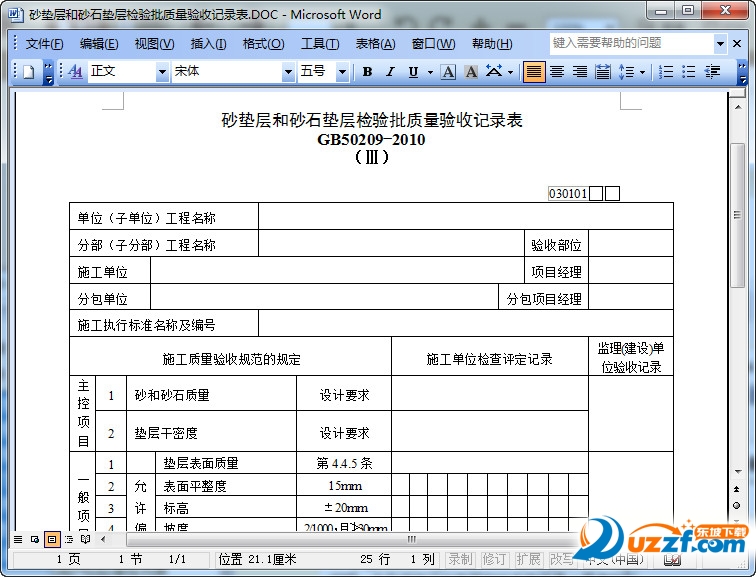Viewport: 756px width, 577px height.
Task: Click the help question input box
Action: (x=632, y=43)
